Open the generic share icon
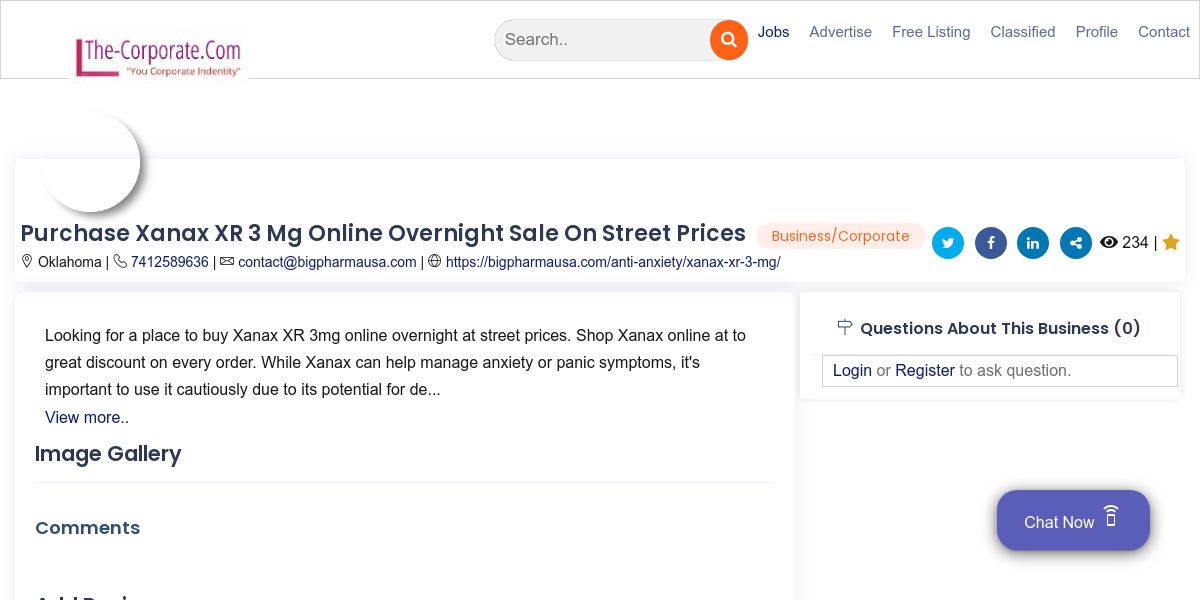Image resolution: width=1200 pixels, height=600 pixels. [x=1076, y=243]
